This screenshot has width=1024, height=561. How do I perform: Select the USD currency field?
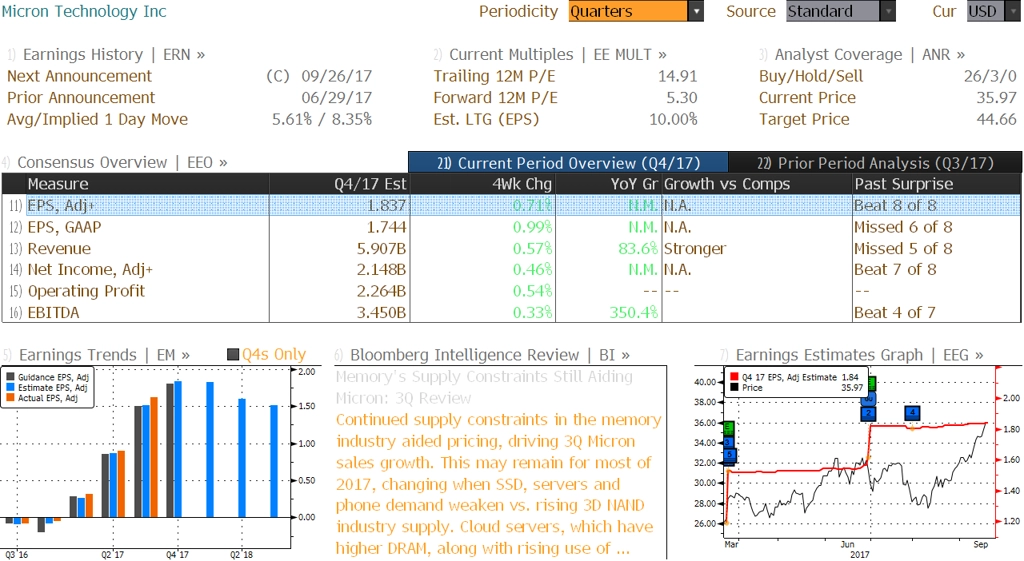(x=987, y=11)
